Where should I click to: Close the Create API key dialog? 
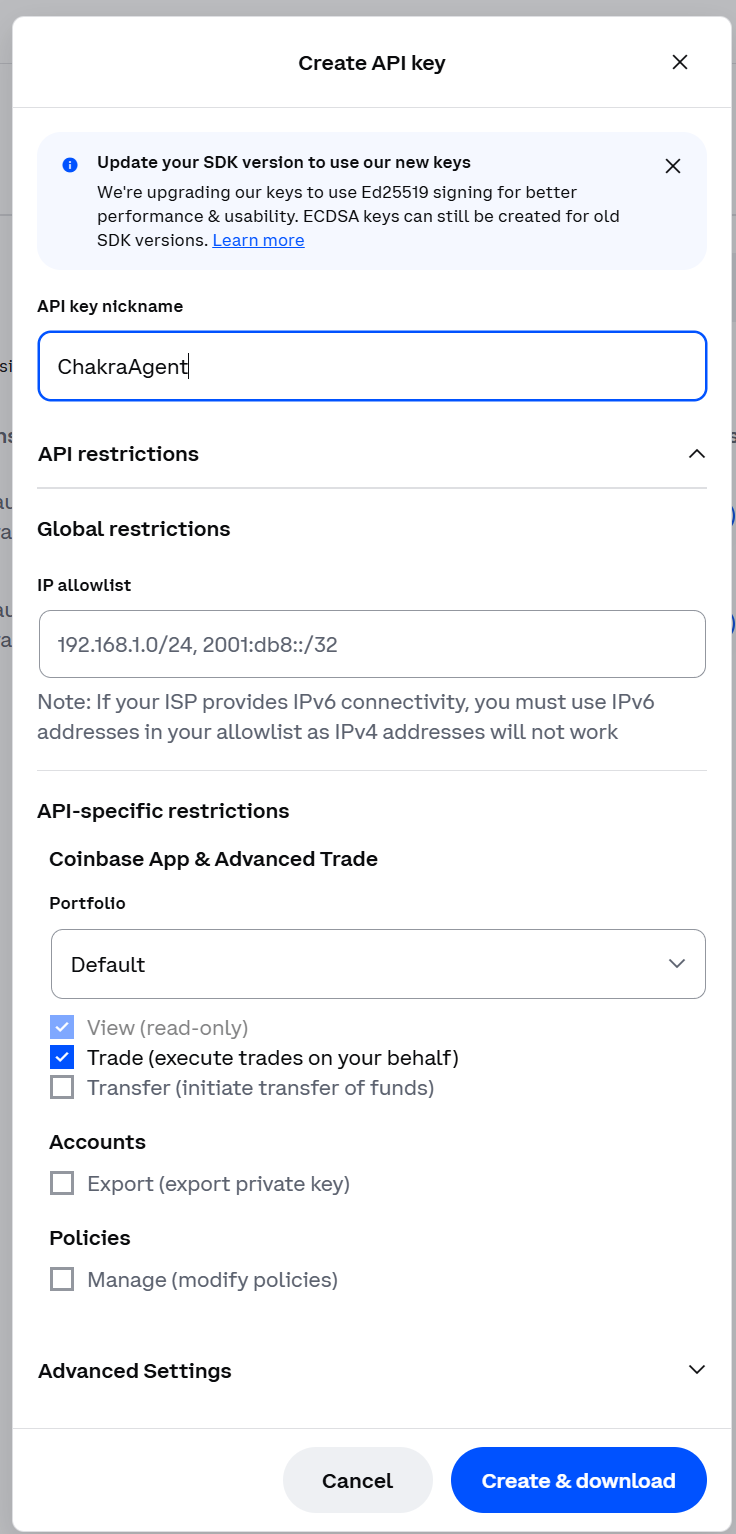(680, 63)
